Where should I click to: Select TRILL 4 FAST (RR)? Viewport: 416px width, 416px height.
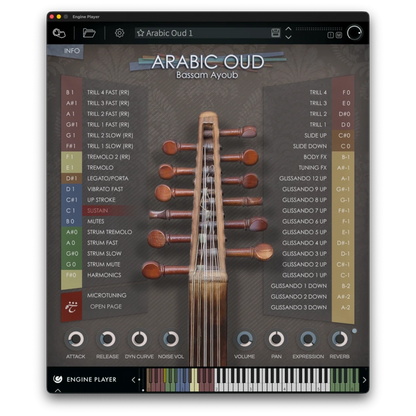tap(108, 92)
